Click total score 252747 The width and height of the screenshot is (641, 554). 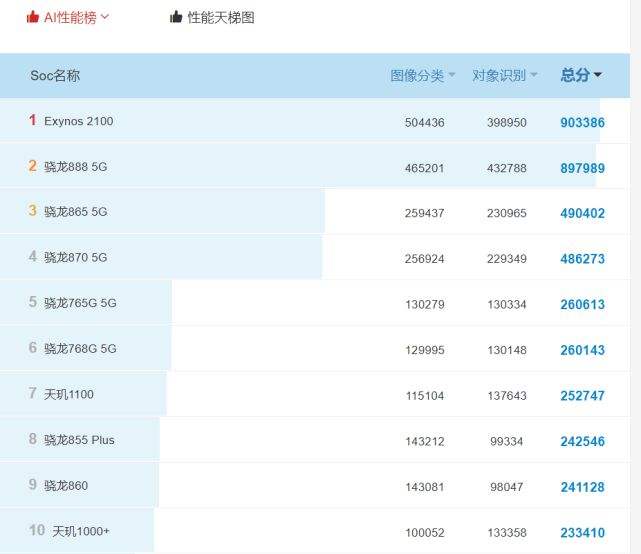(583, 395)
